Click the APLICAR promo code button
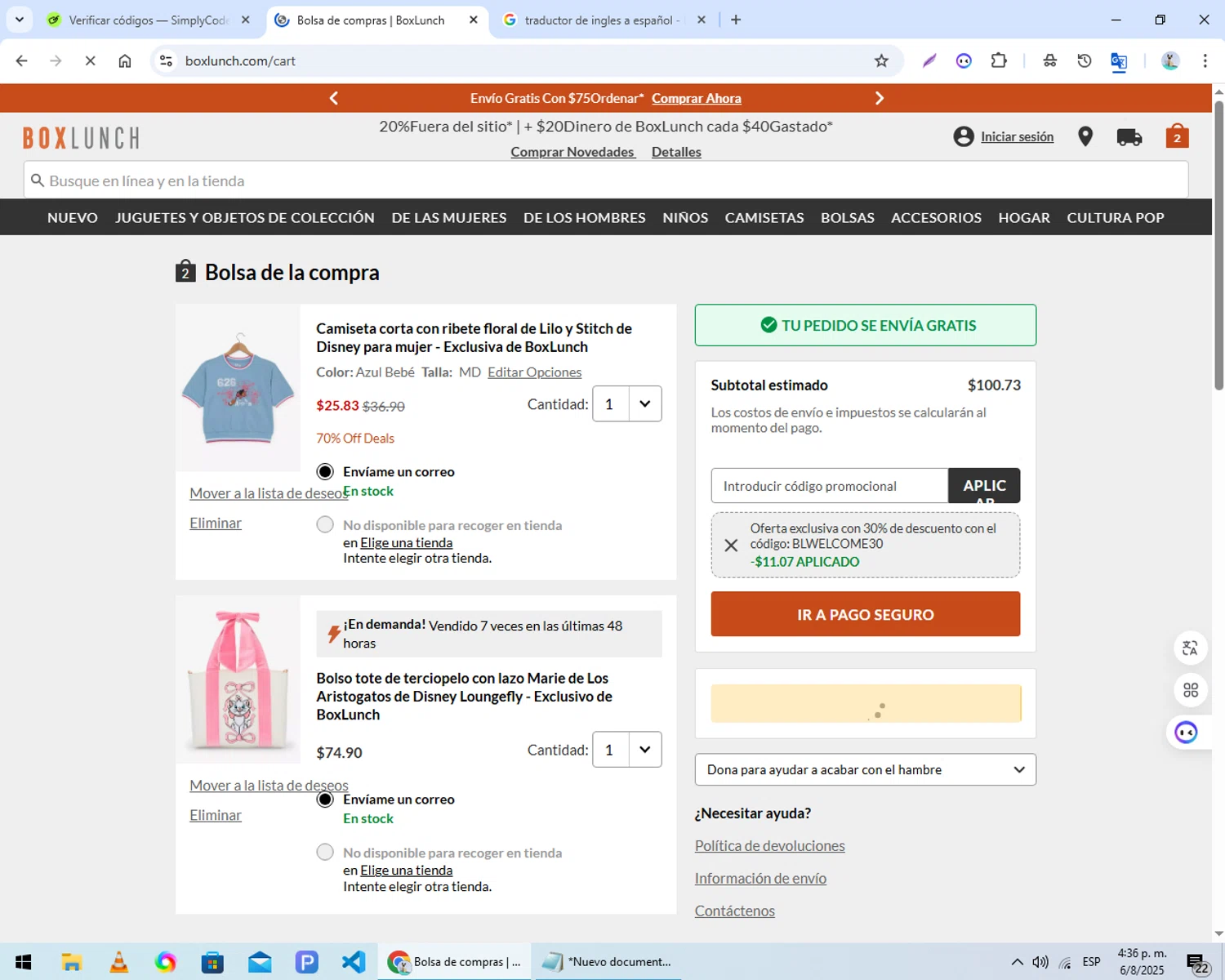Screen dimensions: 1225x980 pyautogui.click(x=984, y=485)
